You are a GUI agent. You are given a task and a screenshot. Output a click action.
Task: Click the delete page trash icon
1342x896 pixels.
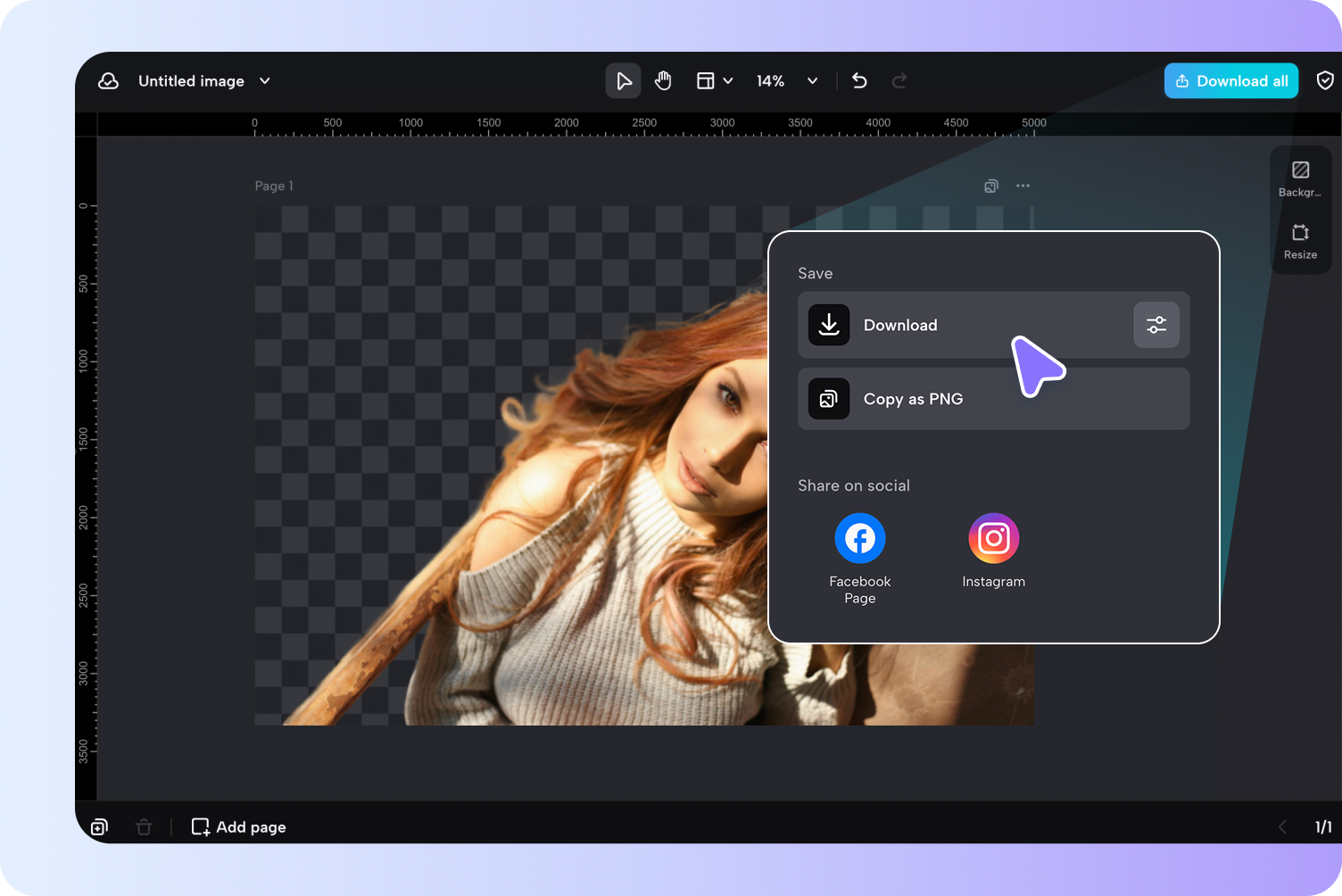[144, 826]
